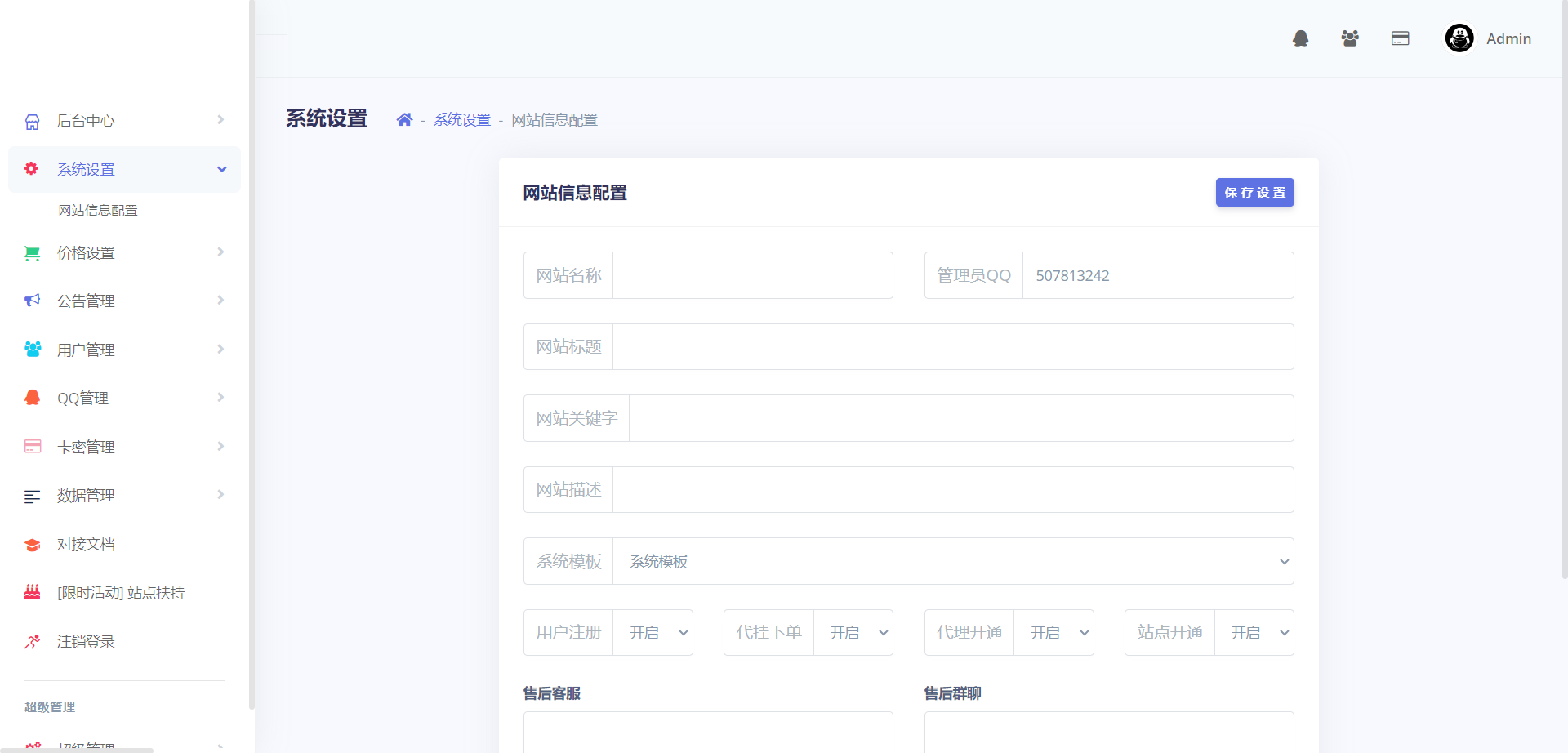
Task: Select the 系统设置 gear icon
Action: coord(31,168)
